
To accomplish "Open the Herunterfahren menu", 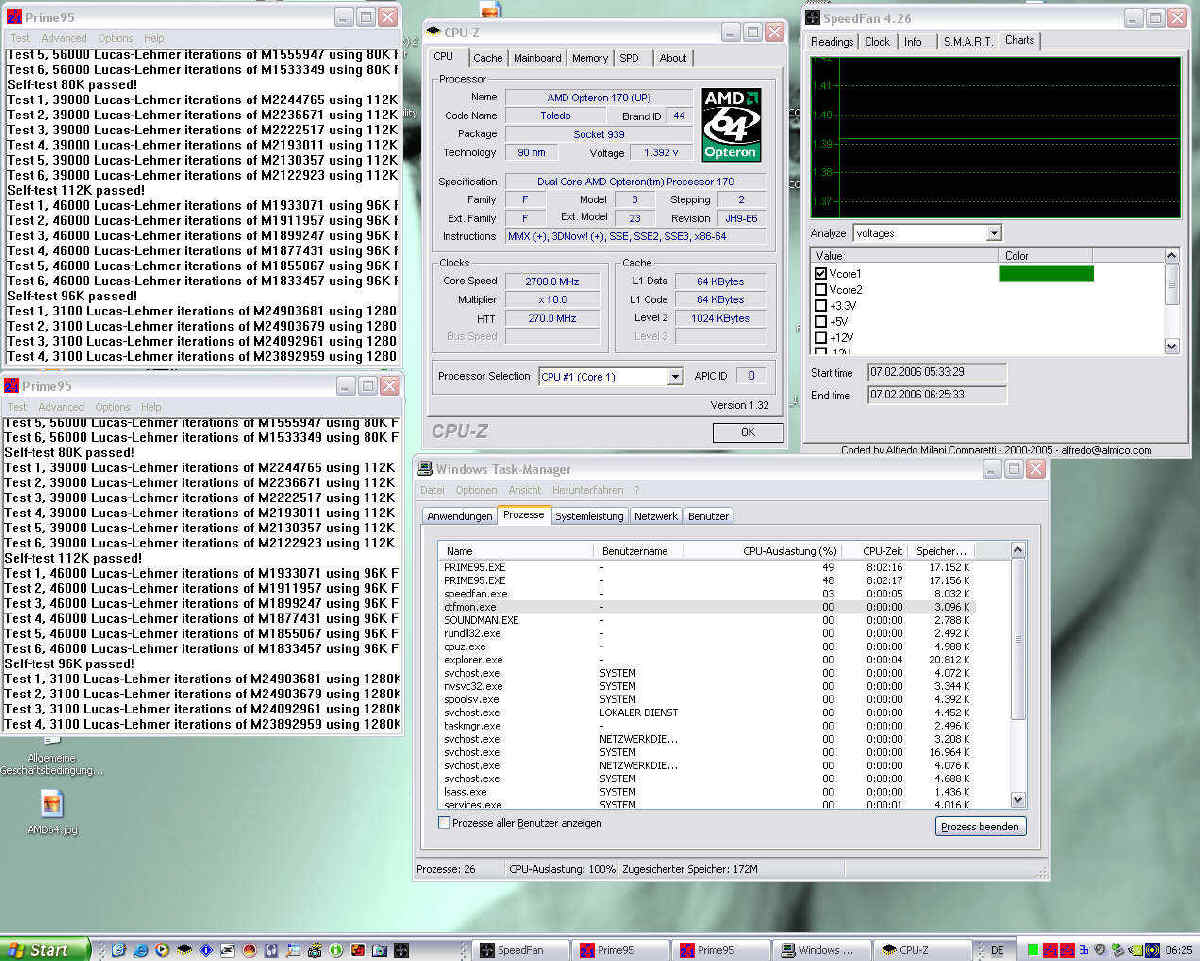I will [588, 491].
